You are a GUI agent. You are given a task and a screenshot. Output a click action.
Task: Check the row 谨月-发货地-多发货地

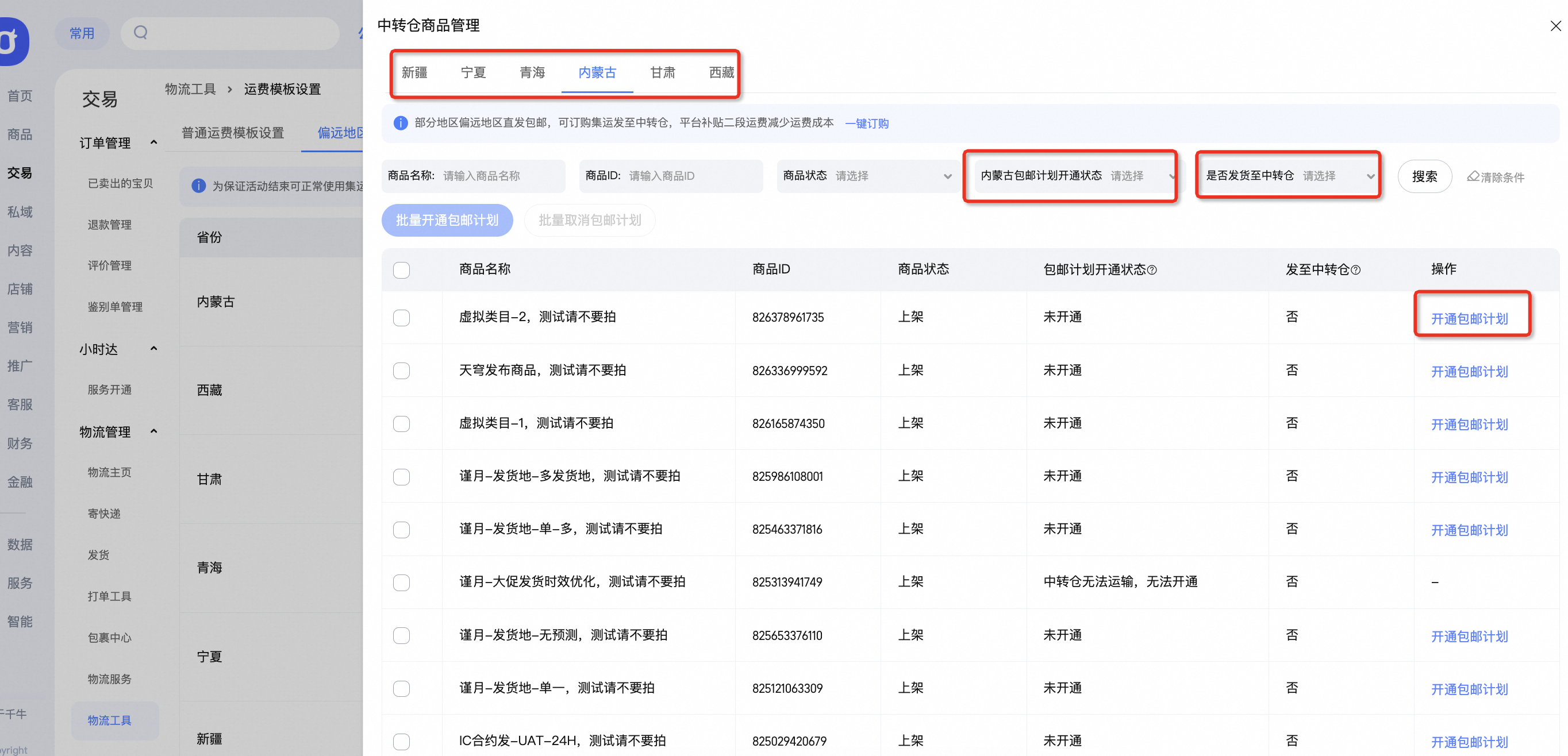(x=401, y=476)
